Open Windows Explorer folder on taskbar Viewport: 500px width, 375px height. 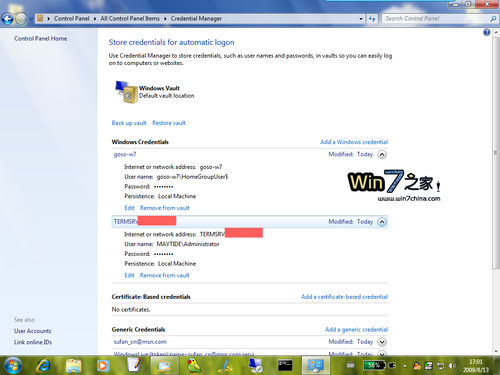[x=73, y=366]
